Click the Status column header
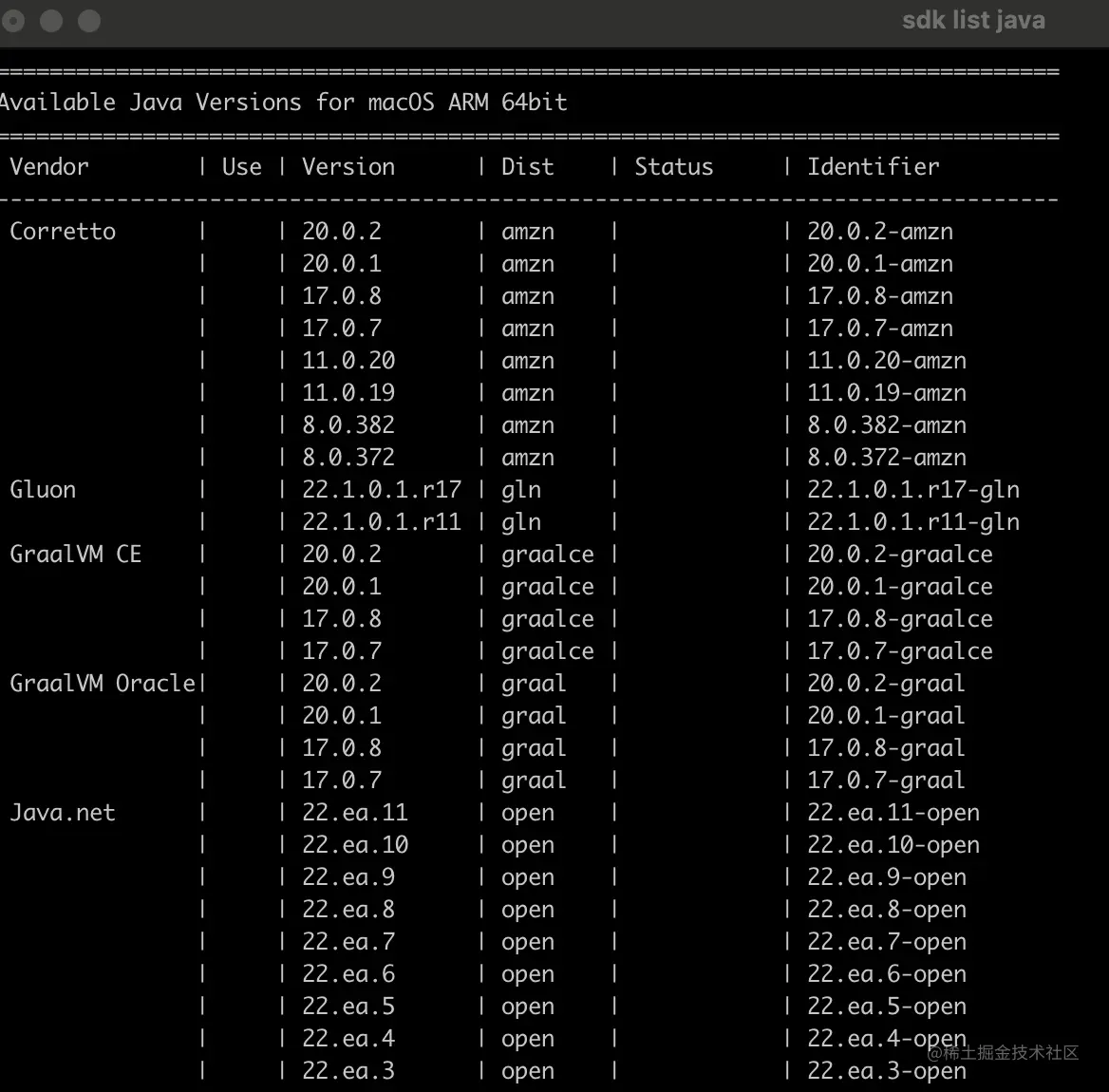 [674, 167]
